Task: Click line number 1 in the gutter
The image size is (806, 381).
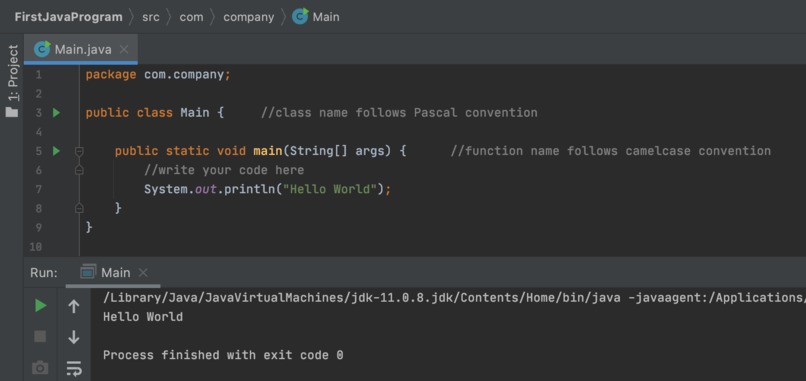Action: [x=39, y=75]
